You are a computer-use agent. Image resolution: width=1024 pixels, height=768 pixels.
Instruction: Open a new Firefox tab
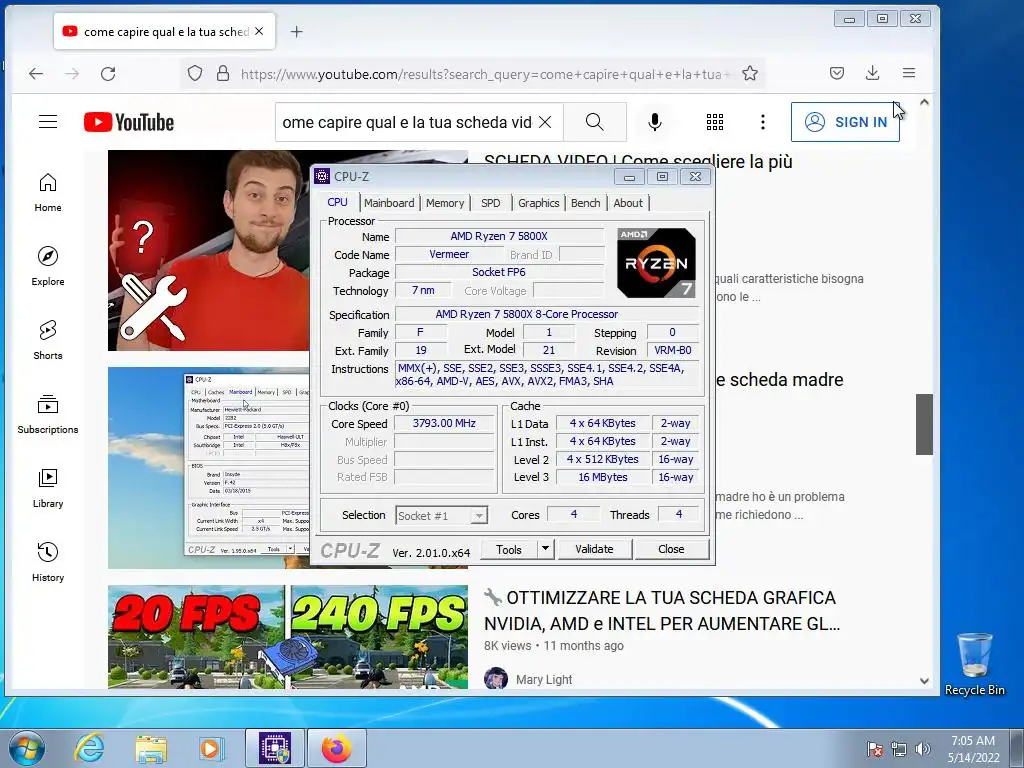click(x=296, y=31)
